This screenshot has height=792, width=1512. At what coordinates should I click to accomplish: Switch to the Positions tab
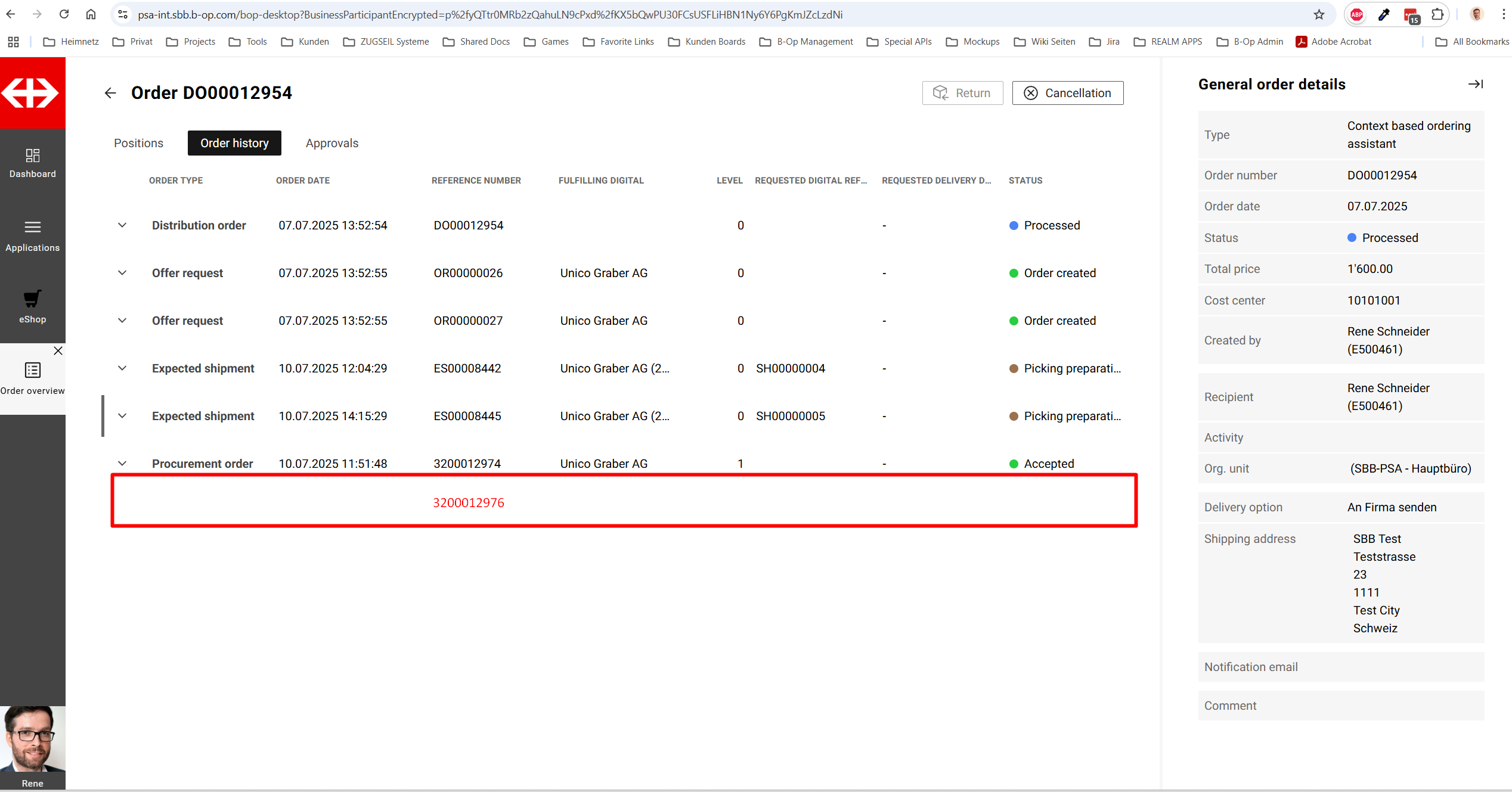pos(138,143)
